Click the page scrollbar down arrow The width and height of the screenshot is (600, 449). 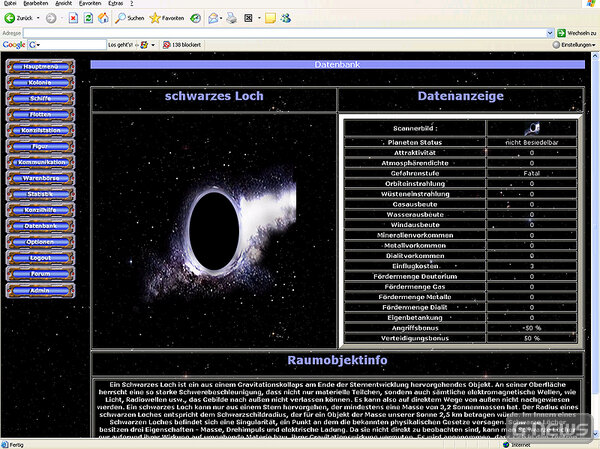tap(596, 434)
